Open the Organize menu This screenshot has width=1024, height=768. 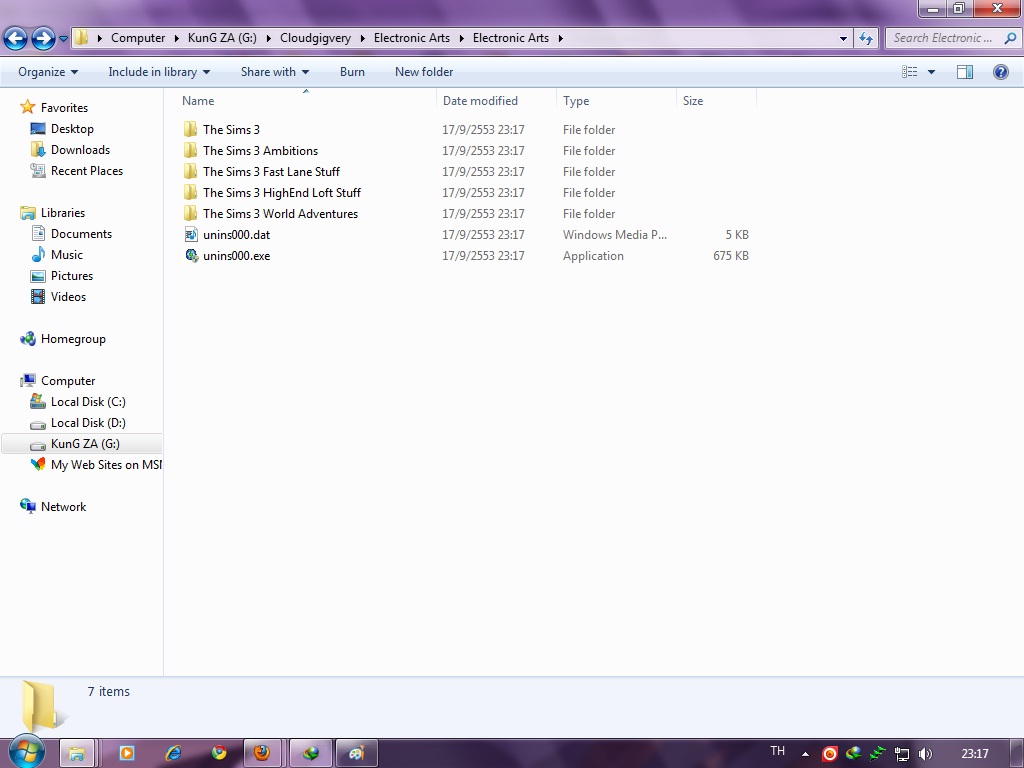click(48, 72)
